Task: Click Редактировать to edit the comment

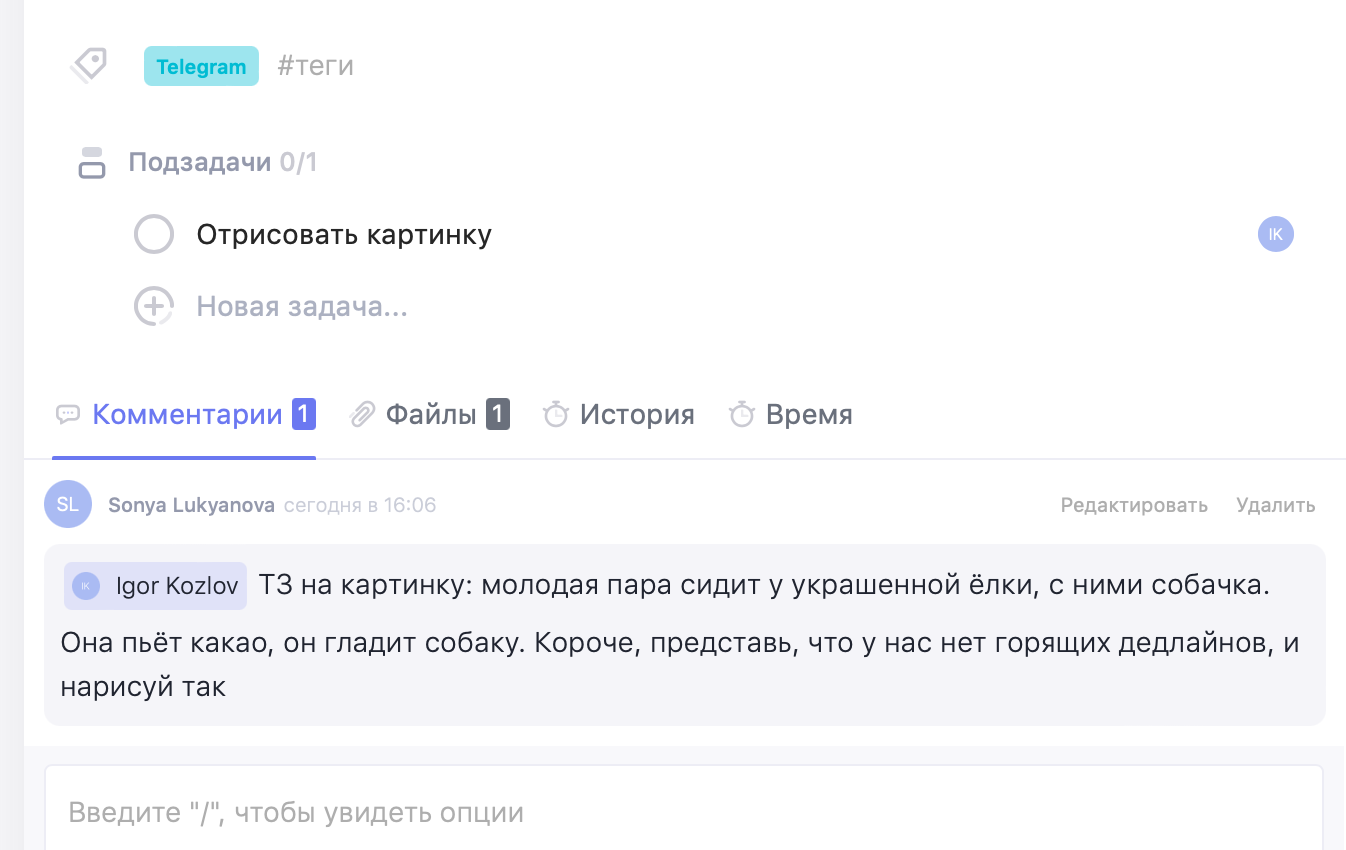Action: pos(1134,505)
